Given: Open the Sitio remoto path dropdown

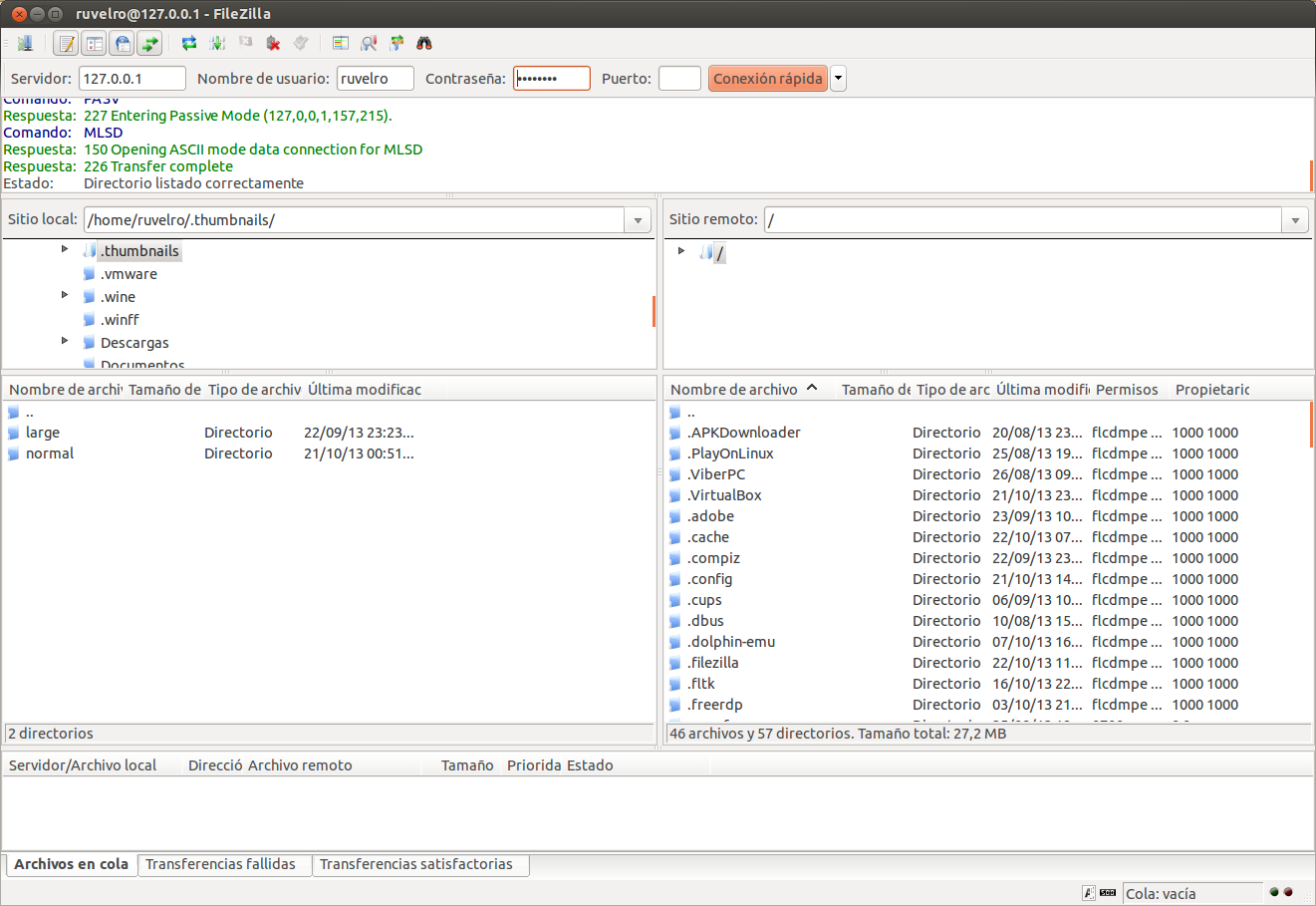Looking at the screenshot, I should tap(1294, 219).
